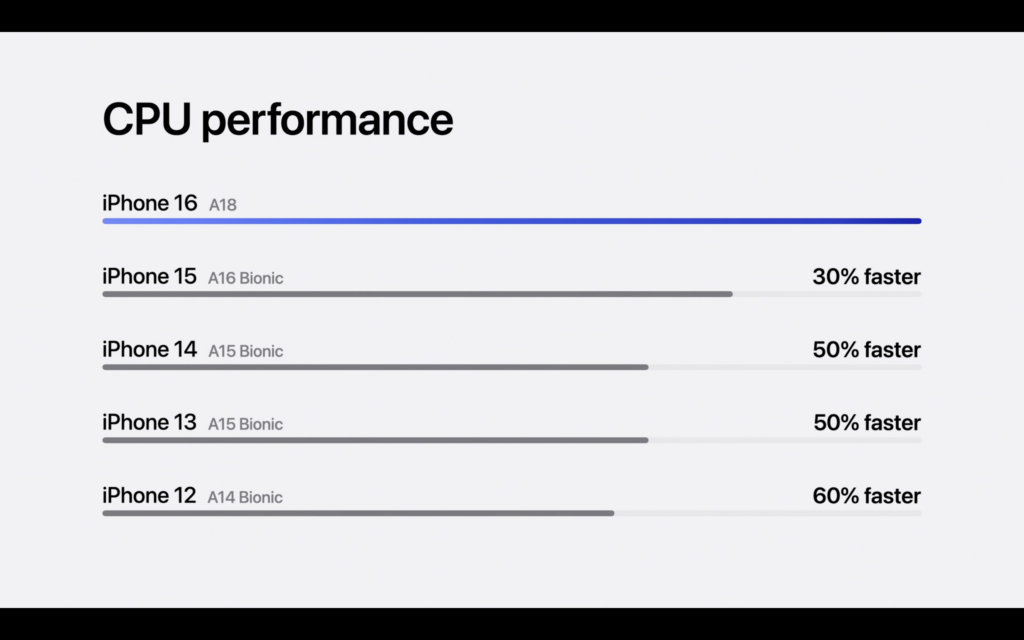Click the gray iPhone 13 performance bar

pyautogui.click(x=375, y=440)
